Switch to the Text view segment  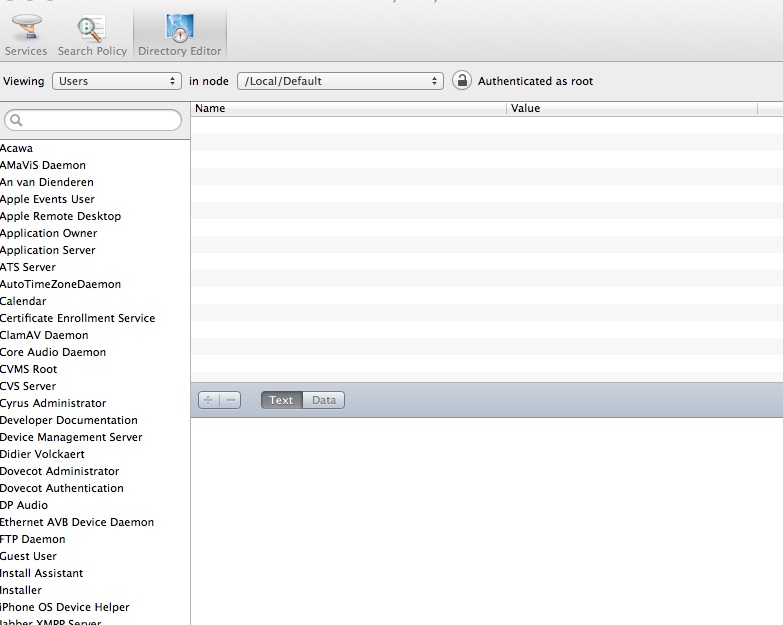(x=281, y=400)
